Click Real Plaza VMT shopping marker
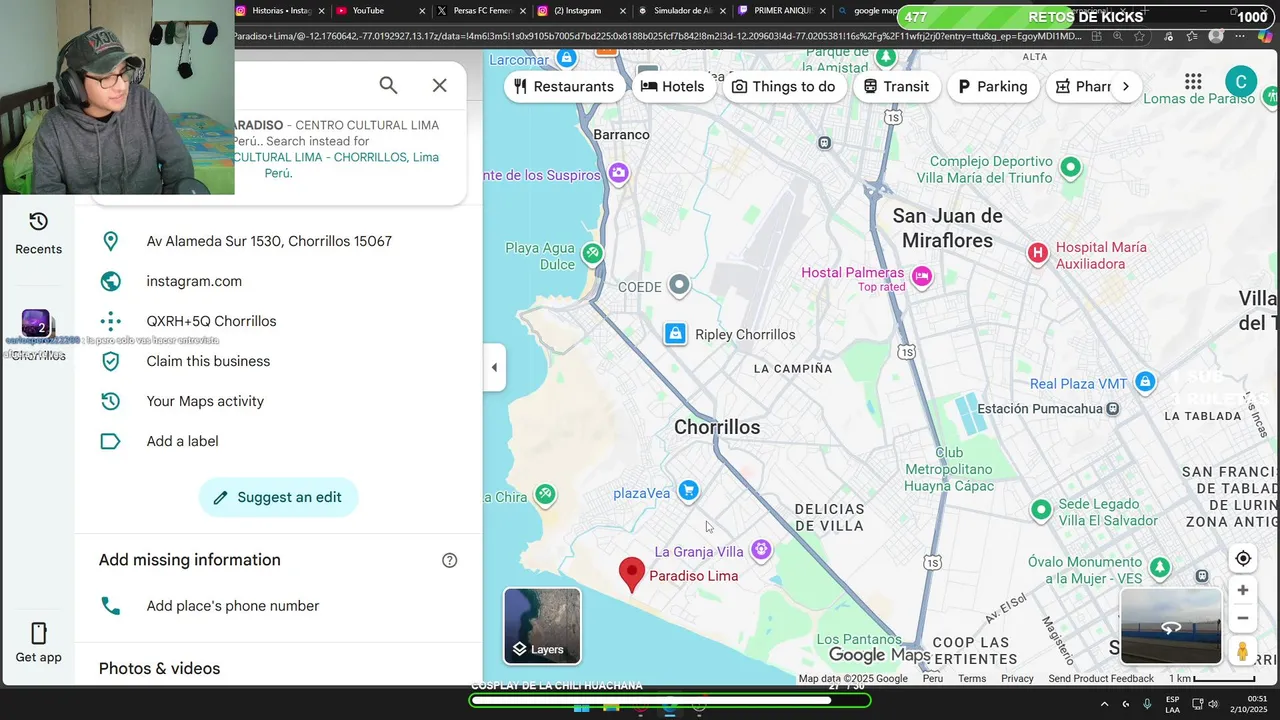The image size is (1280, 720). click(x=1146, y=381)
